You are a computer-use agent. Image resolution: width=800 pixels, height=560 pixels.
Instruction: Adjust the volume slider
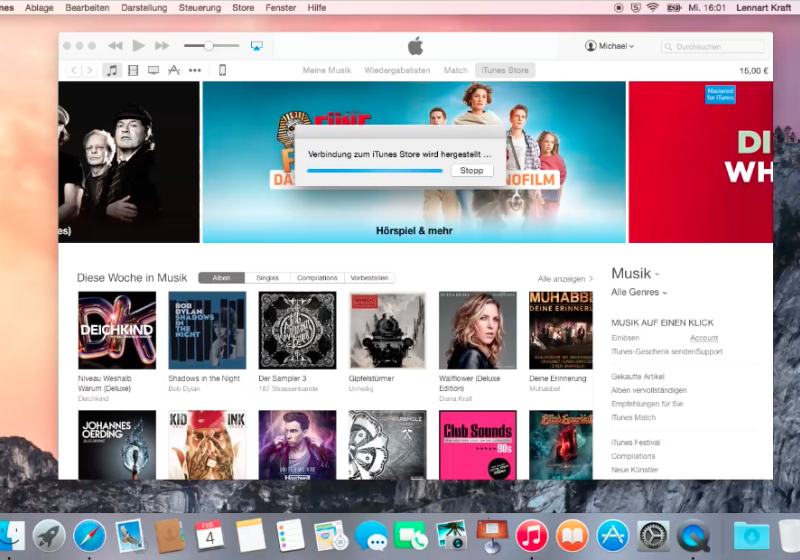(209, 46)
